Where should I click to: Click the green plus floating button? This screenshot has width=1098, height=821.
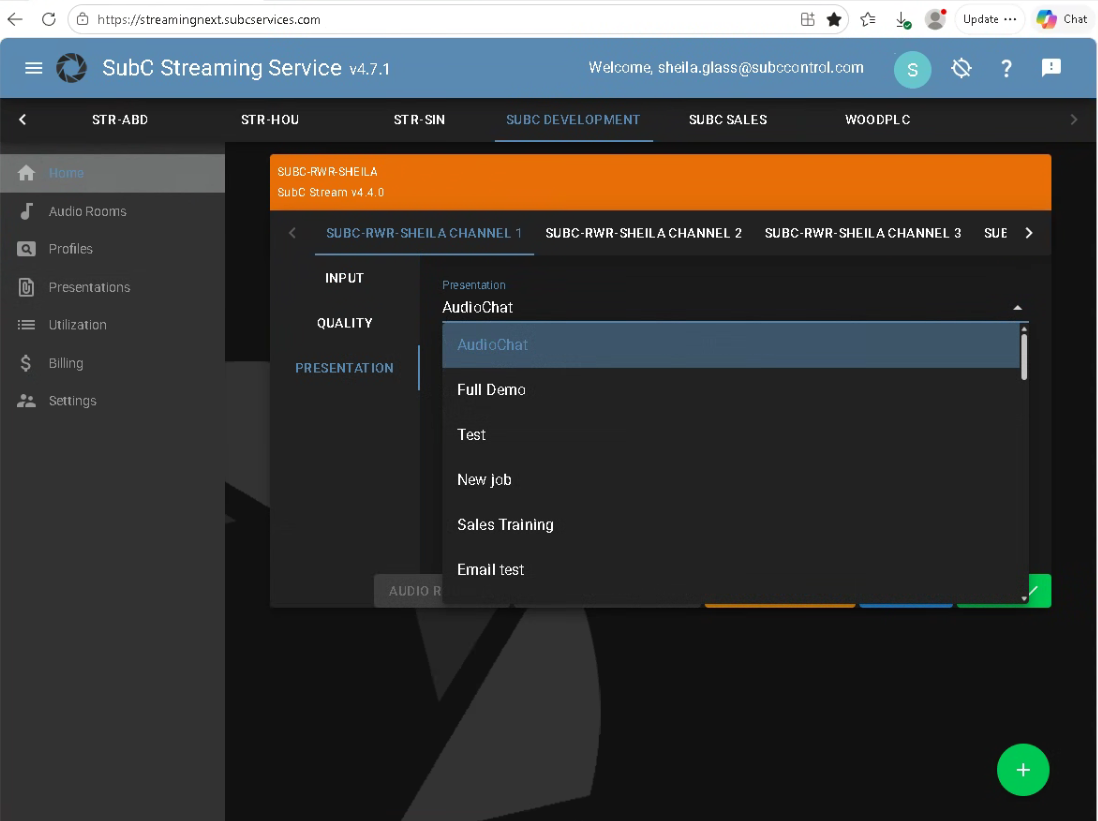point(1022,770)
